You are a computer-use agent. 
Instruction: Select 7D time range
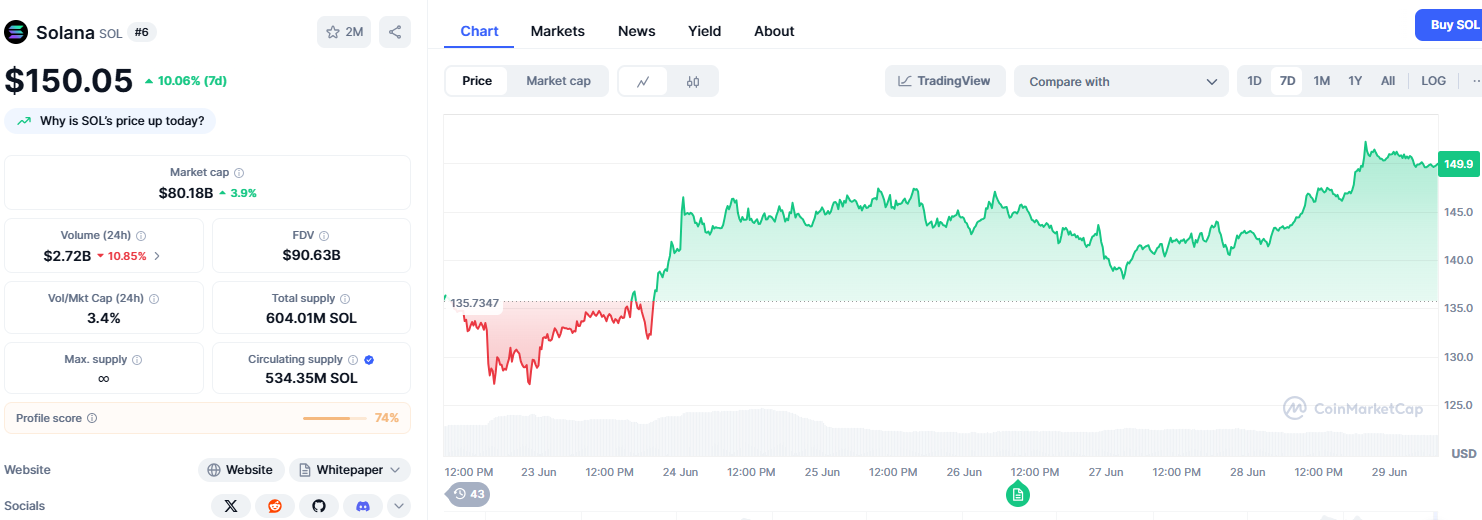coord(1287,81)
